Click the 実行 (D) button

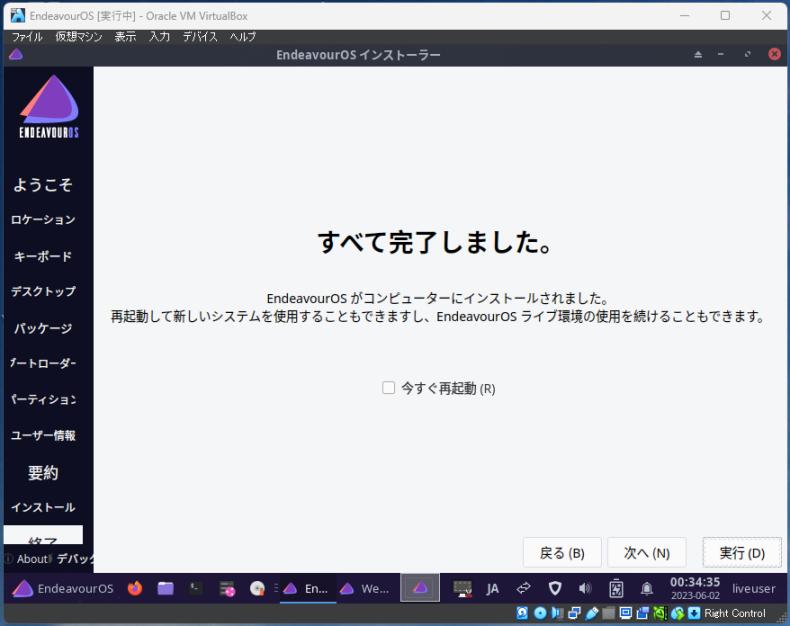coord(742,553)
